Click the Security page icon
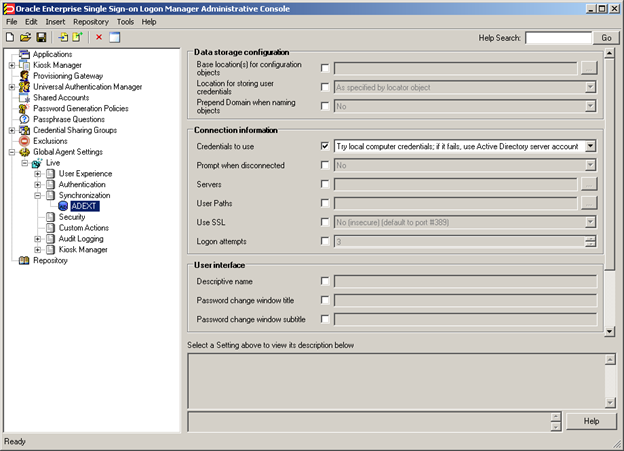Viewport: 624px width, 451px height. [50, 217]
